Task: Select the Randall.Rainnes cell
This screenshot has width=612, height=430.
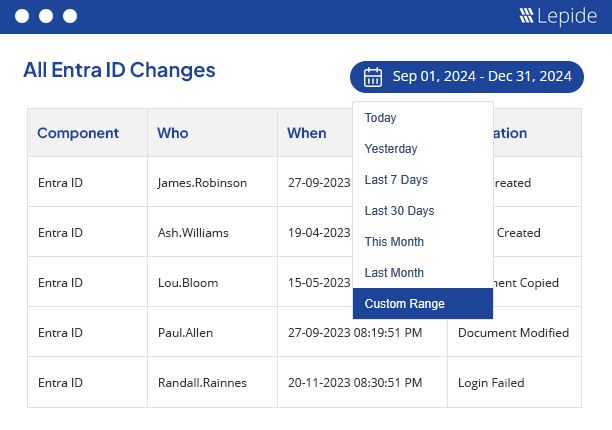Action: tap(212, 382)
